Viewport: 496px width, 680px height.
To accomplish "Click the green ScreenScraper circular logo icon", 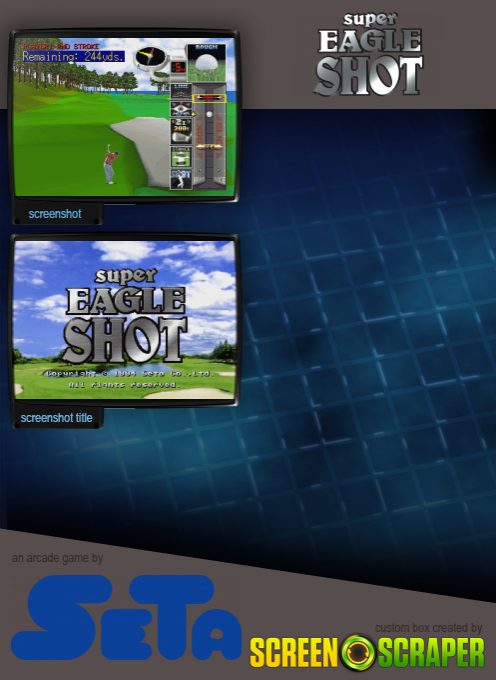I will point(358,652).
